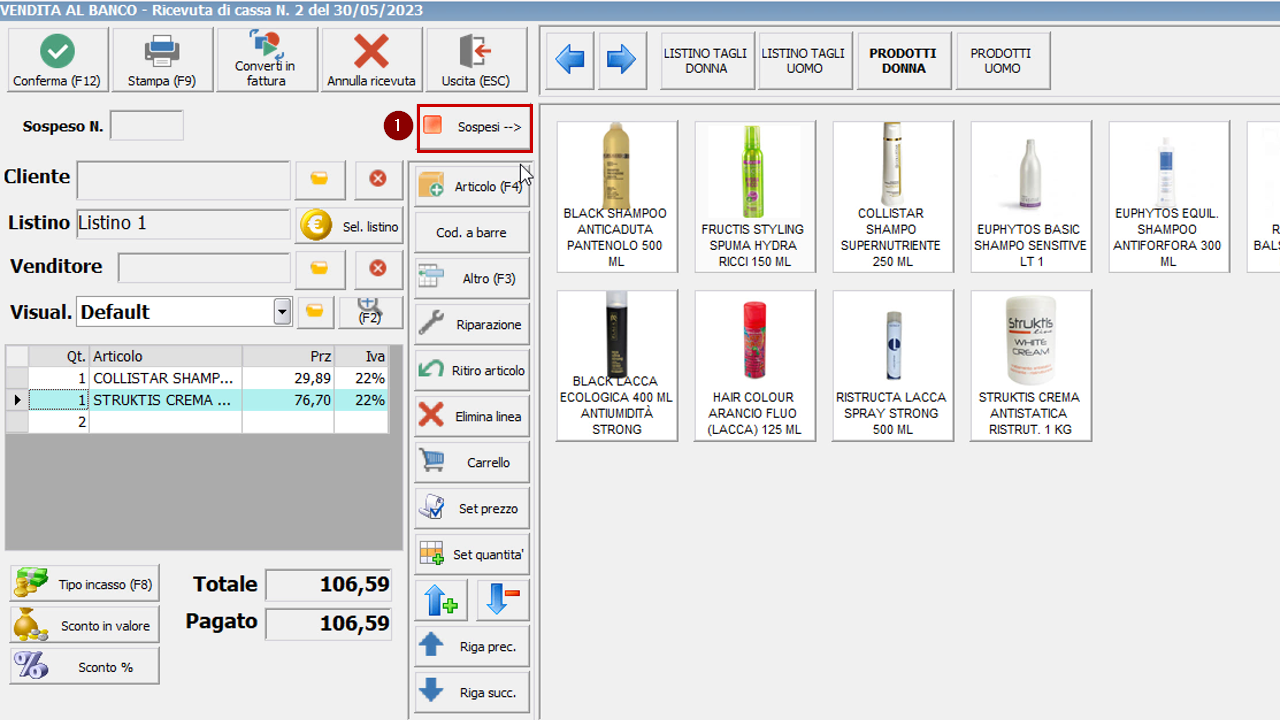Select the STRUKTIS CREMA ... row
Screen dimensions: 1280x720
coord(197,400)
